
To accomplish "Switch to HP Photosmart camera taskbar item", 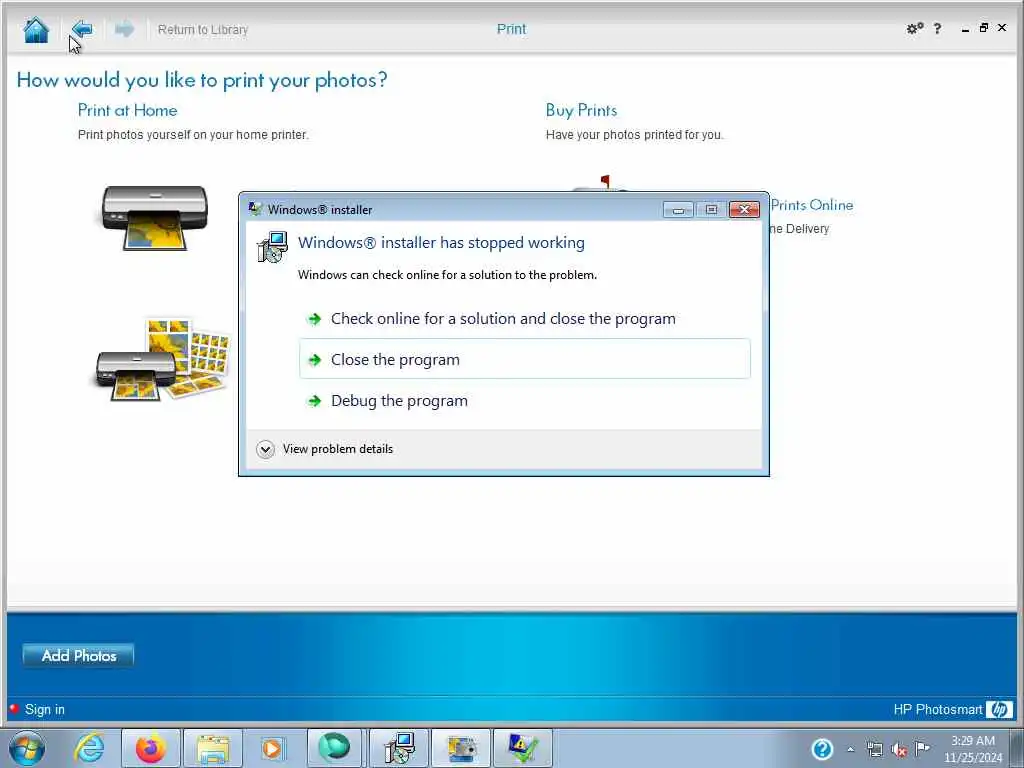I will coord(461,748).
